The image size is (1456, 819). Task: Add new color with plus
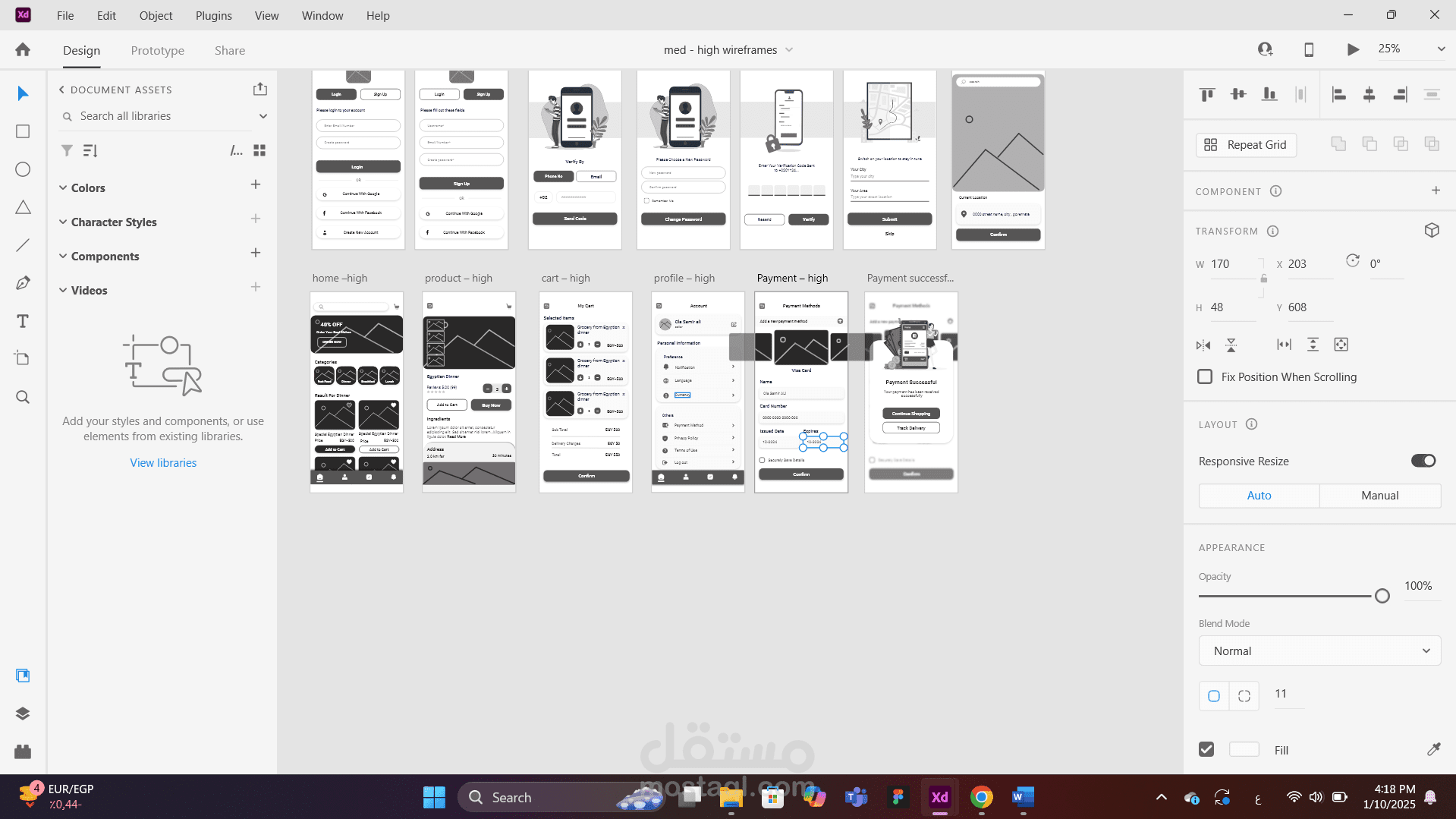(x=256, y=184)
